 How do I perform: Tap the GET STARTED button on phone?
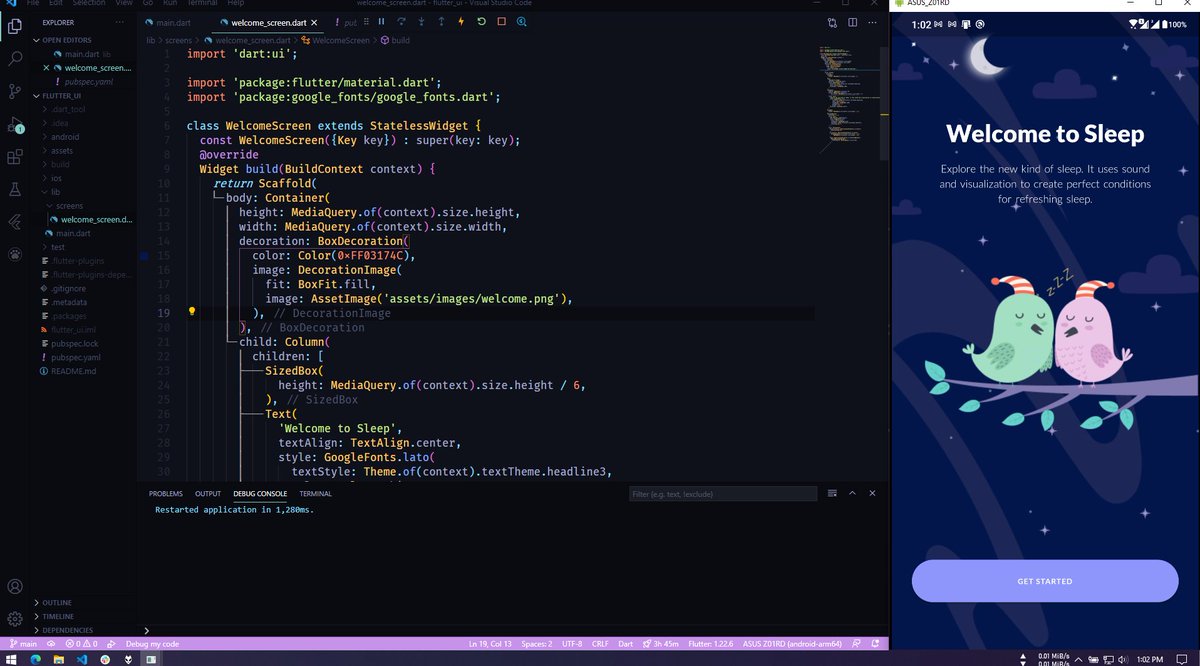(x=1045, y=581)
